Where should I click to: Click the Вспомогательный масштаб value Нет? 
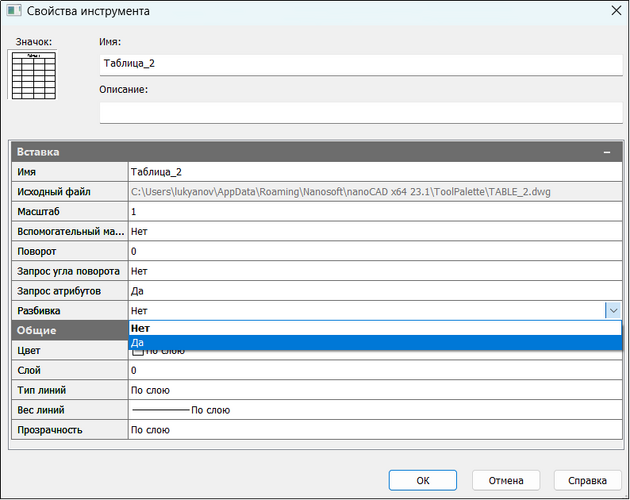click(x=375, y=232)
